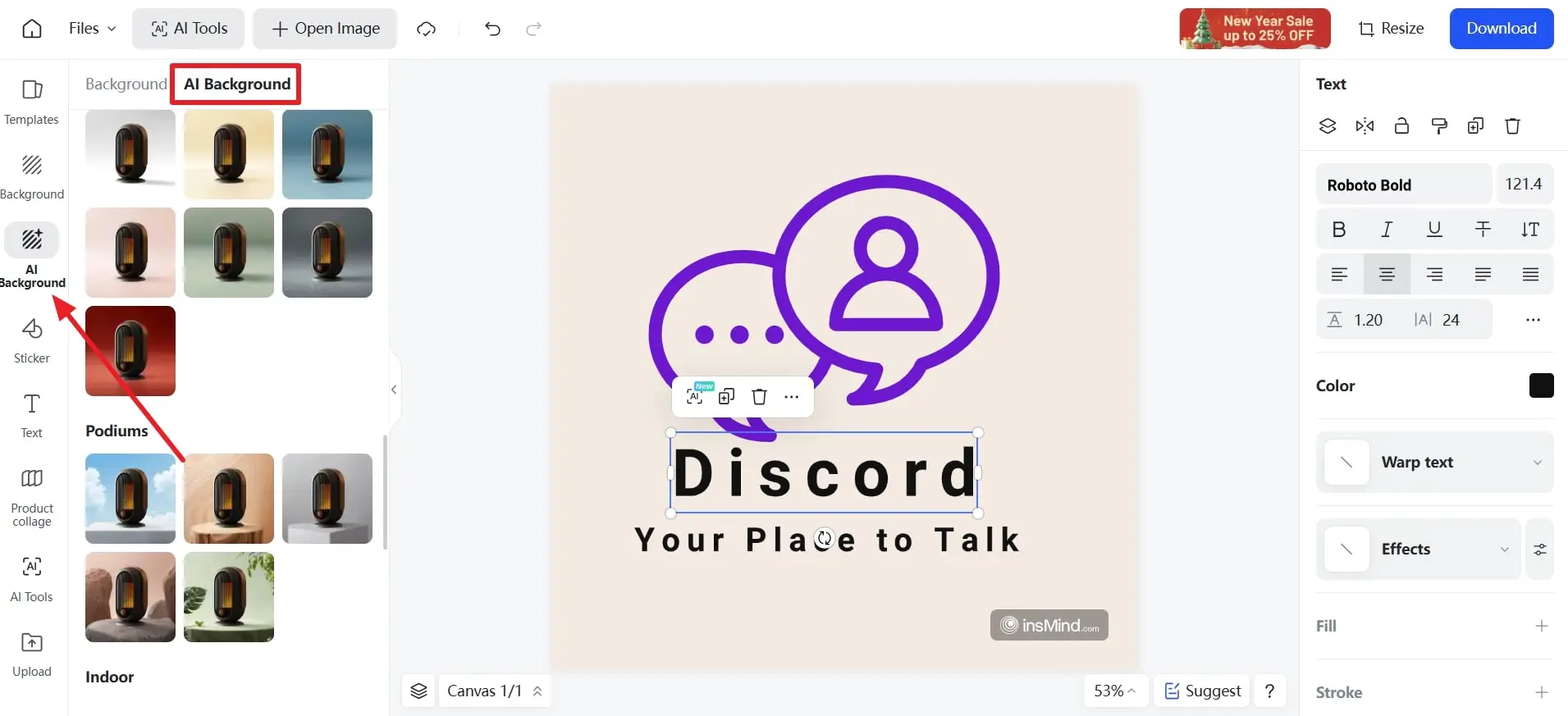Click the format painter icon
The height and width of the screenshot is (716, 1568).
click(1438, 126)
